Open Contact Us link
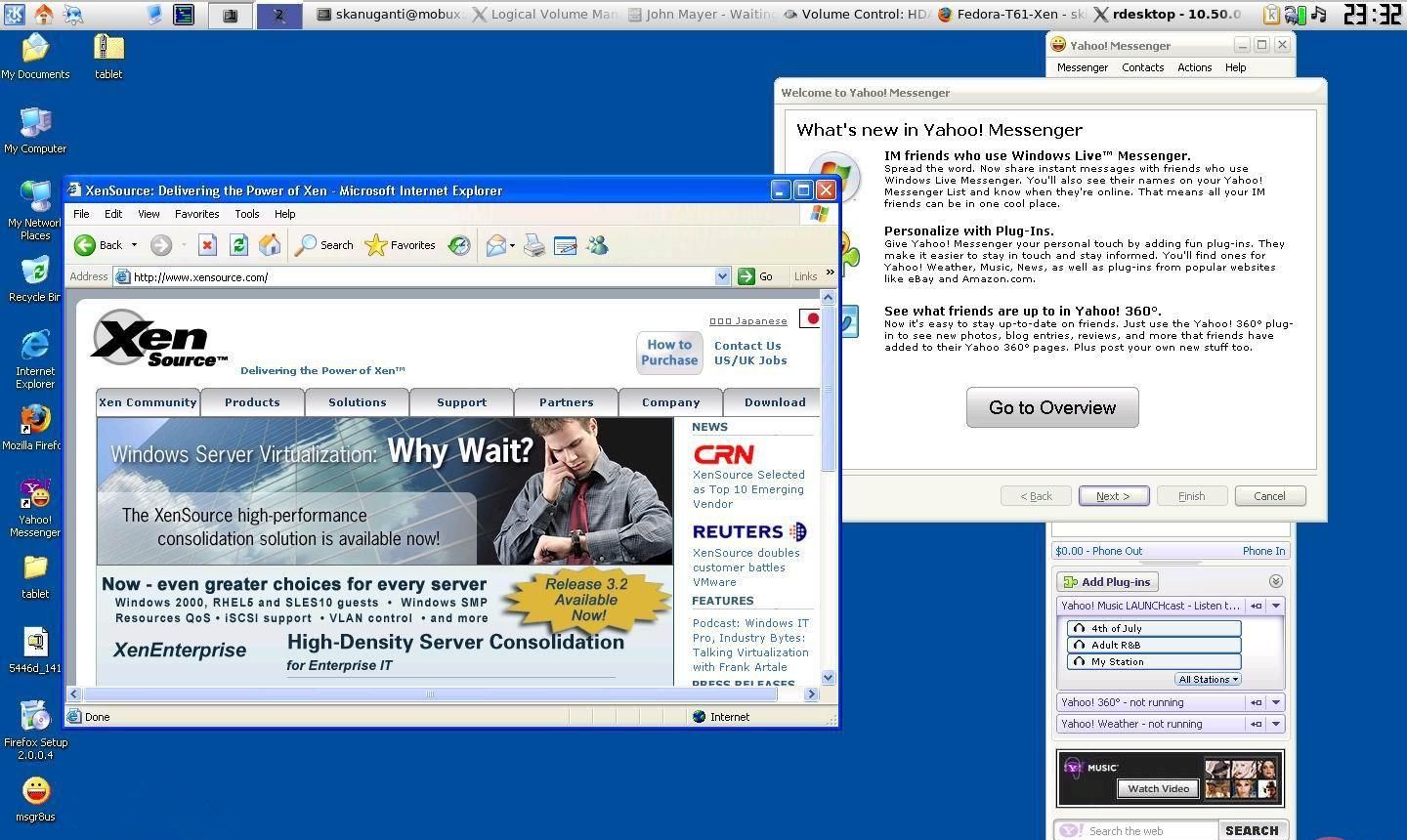Image resolution: width=1407 pixels, height=840 pixels. 747,346
